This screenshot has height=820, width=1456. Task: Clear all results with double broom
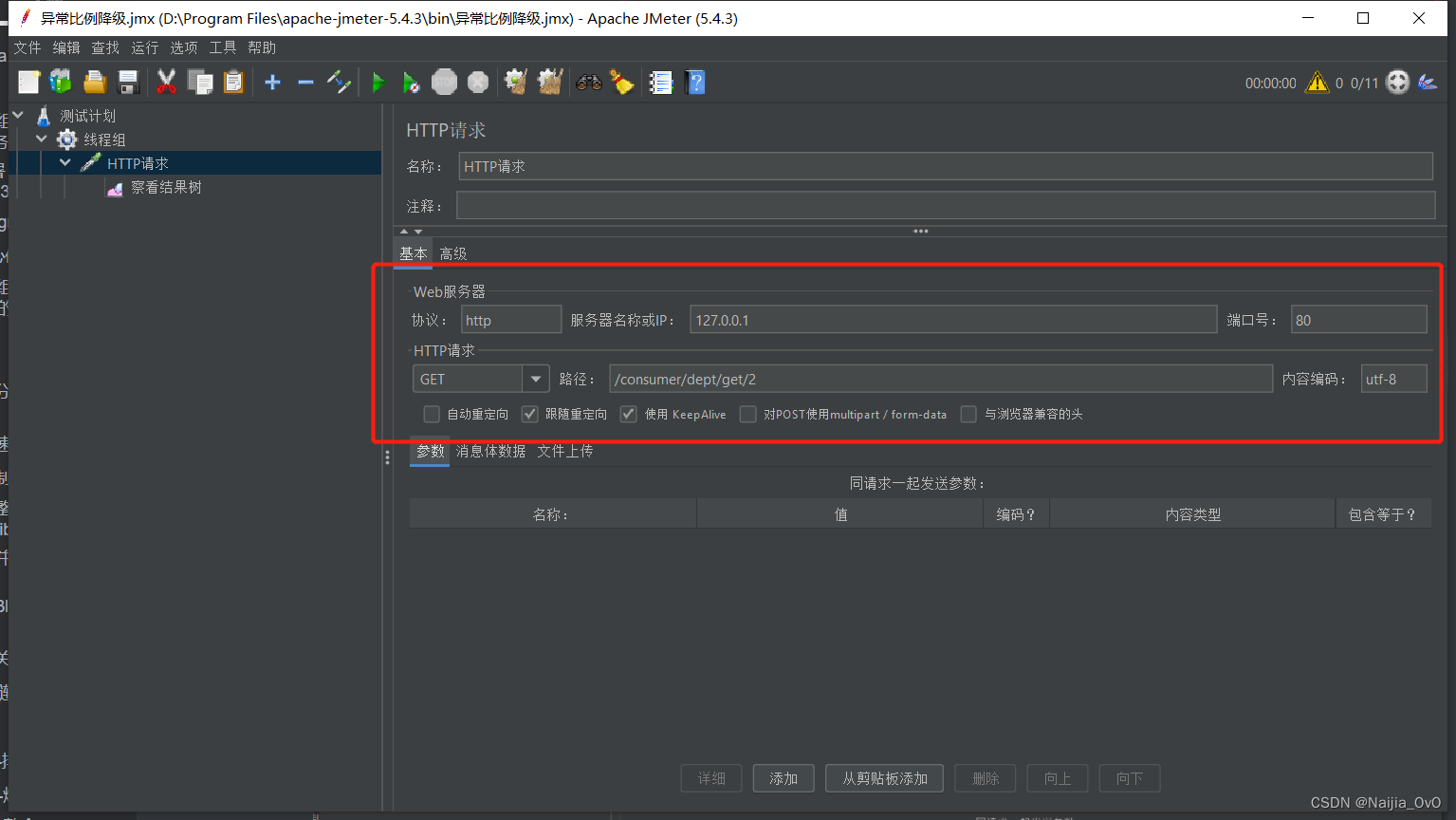point(550,83)
